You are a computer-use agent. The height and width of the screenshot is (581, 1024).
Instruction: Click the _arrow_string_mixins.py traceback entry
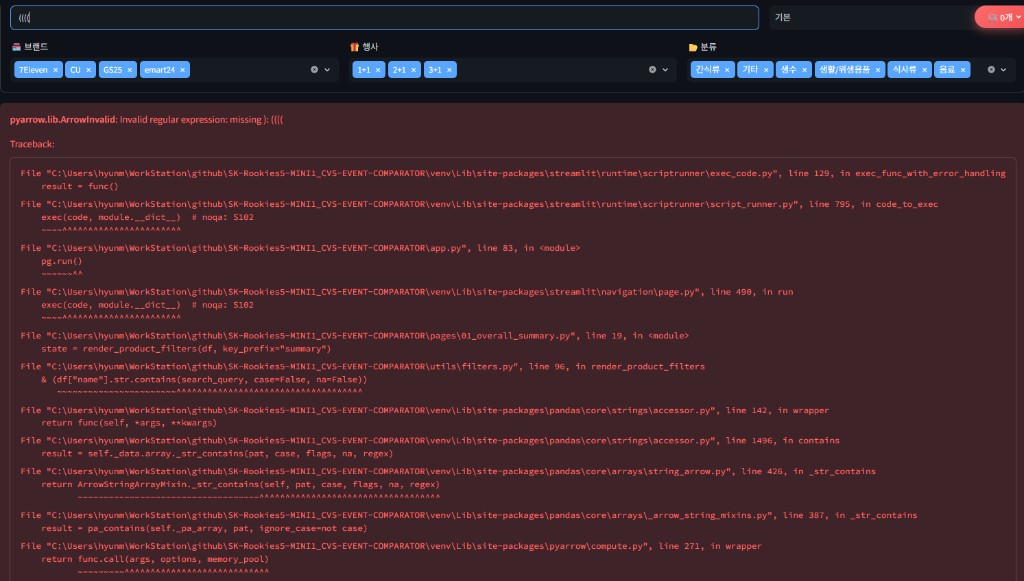[x=468, y=515]
